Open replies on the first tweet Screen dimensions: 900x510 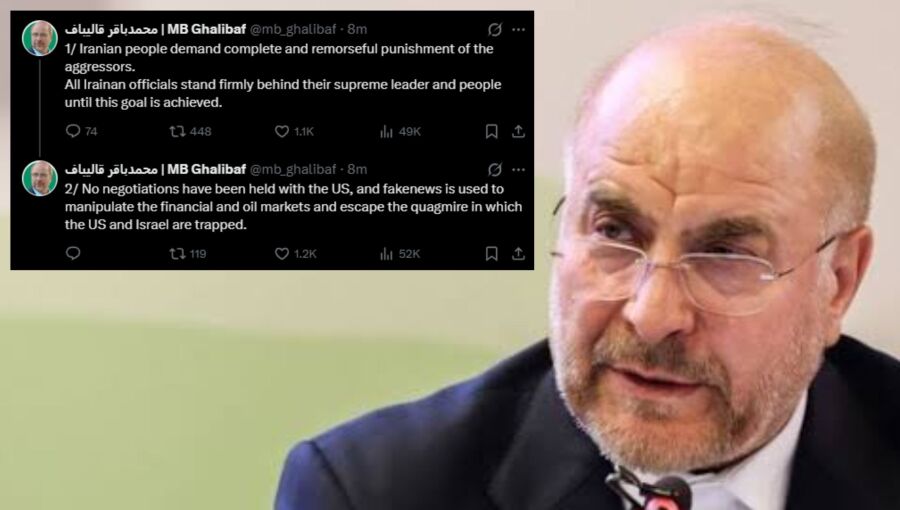click(x=81, y=131)
